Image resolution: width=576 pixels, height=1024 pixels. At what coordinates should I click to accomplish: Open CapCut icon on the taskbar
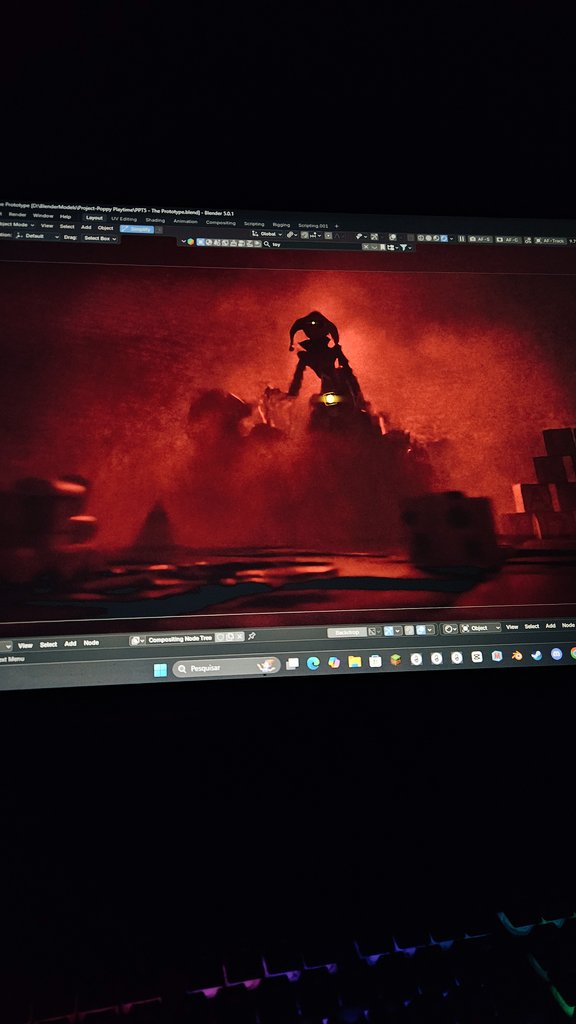click(x=477, y=656)
